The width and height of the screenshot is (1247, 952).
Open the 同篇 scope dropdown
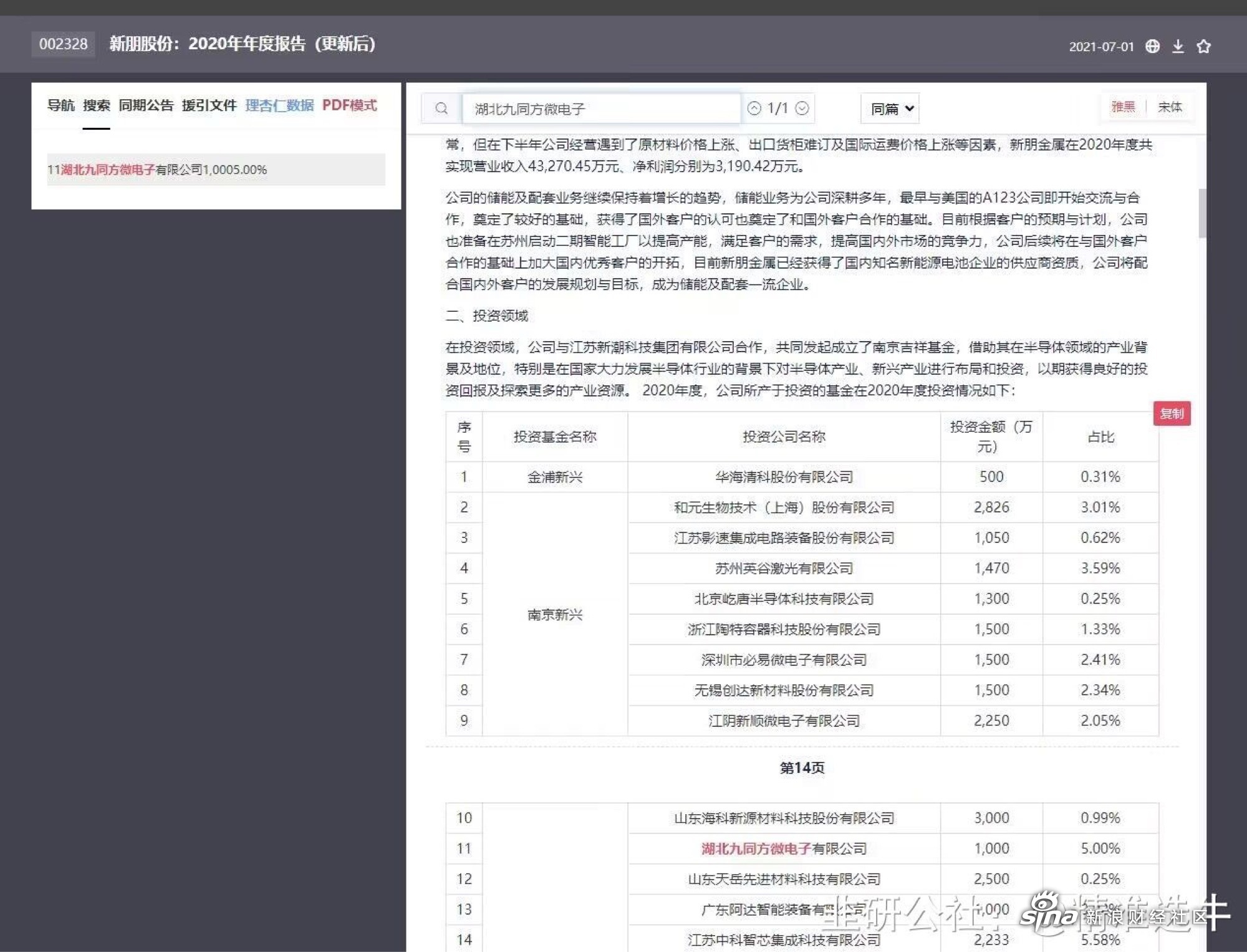pyautogui.click(x=890, y=109)
